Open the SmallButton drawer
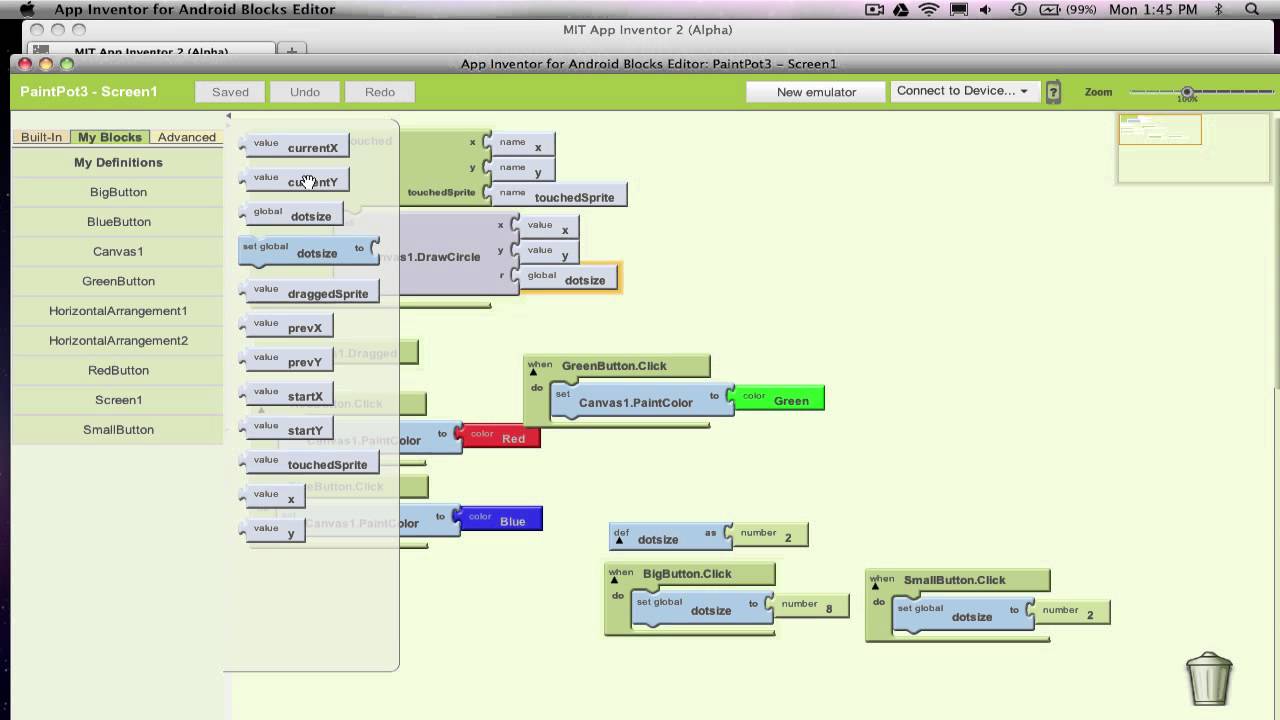This screenshot has width=1280, height=720. [x=118, y=429]
